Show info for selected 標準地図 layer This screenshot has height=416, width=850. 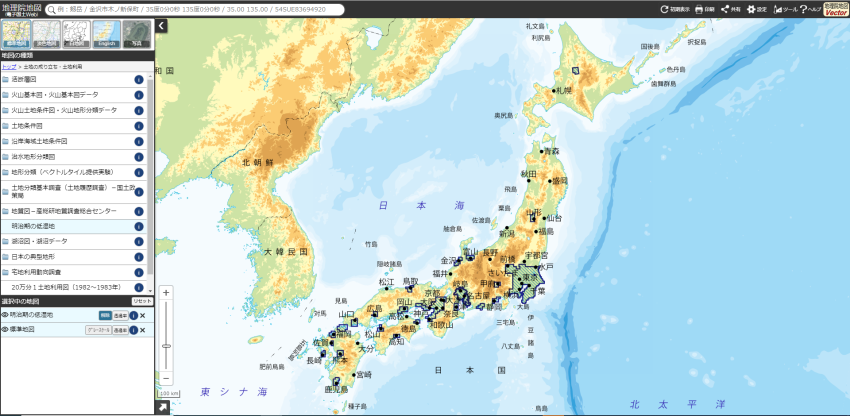point(133,330)
